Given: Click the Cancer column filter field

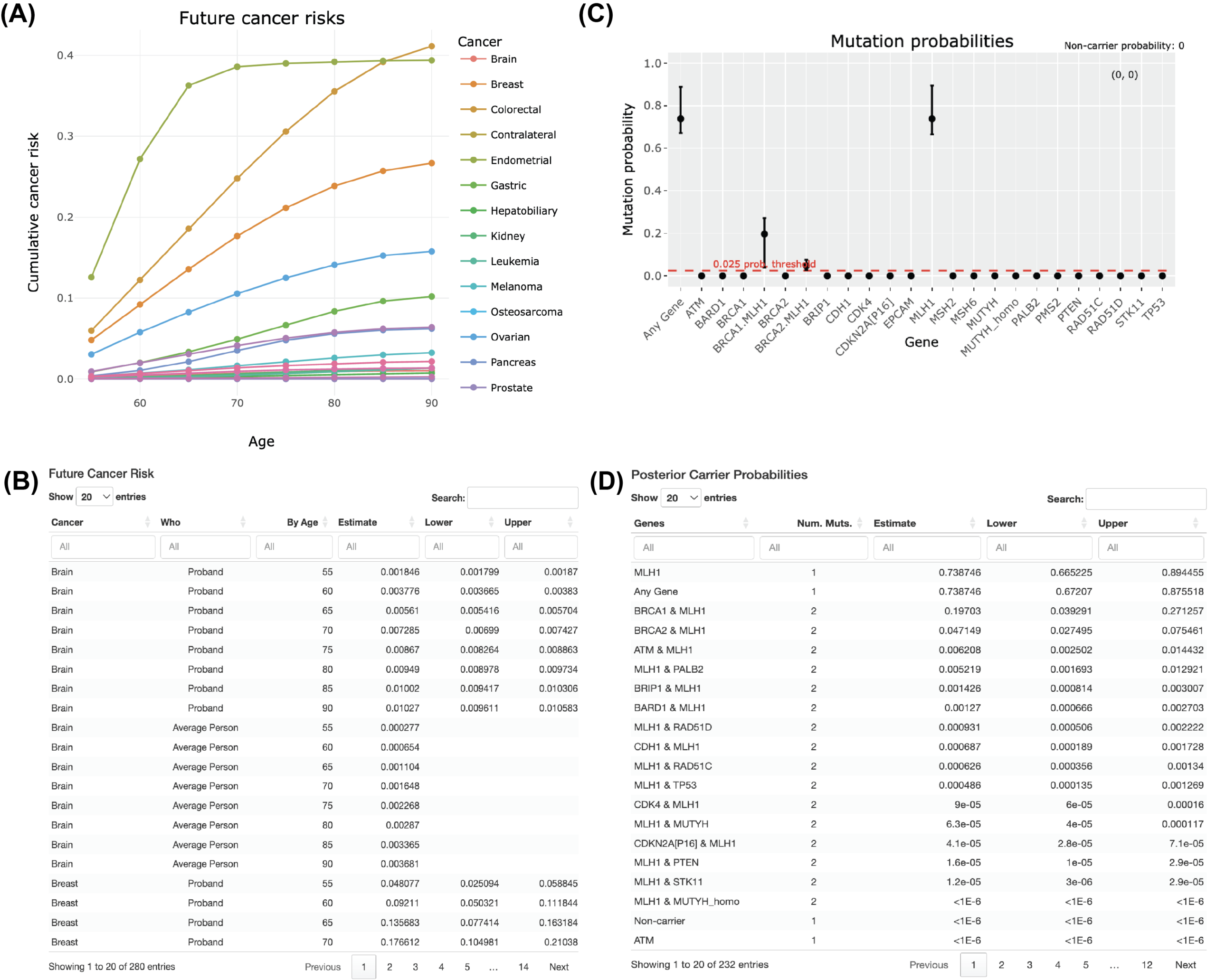Looking at the screenshot, I should (x=104, y=547).
